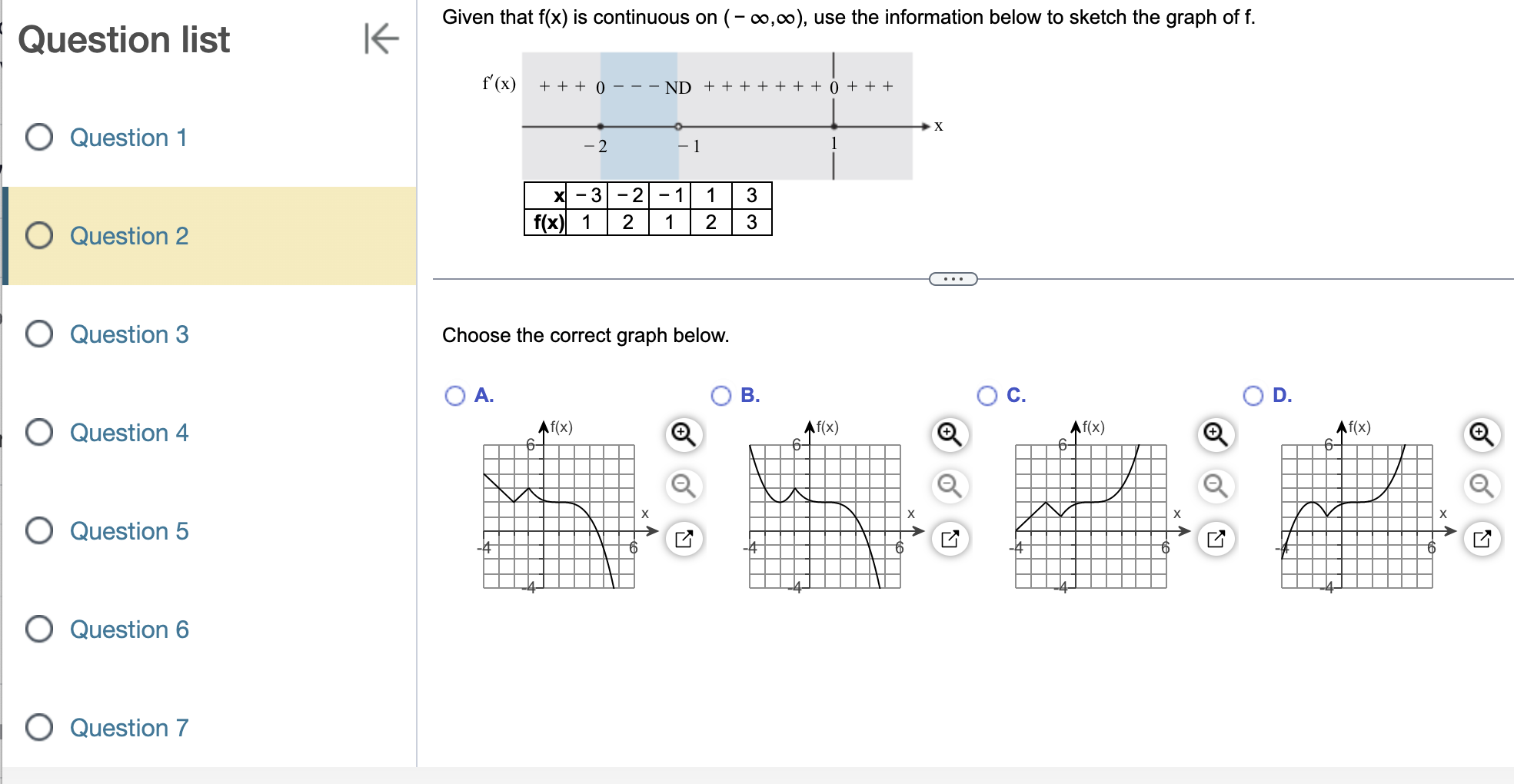Image resolution: width=1514 pixels, height=784 pixels.
Task: Click the zoom-out magnifier for graph D
Action: pos(1481,487)
